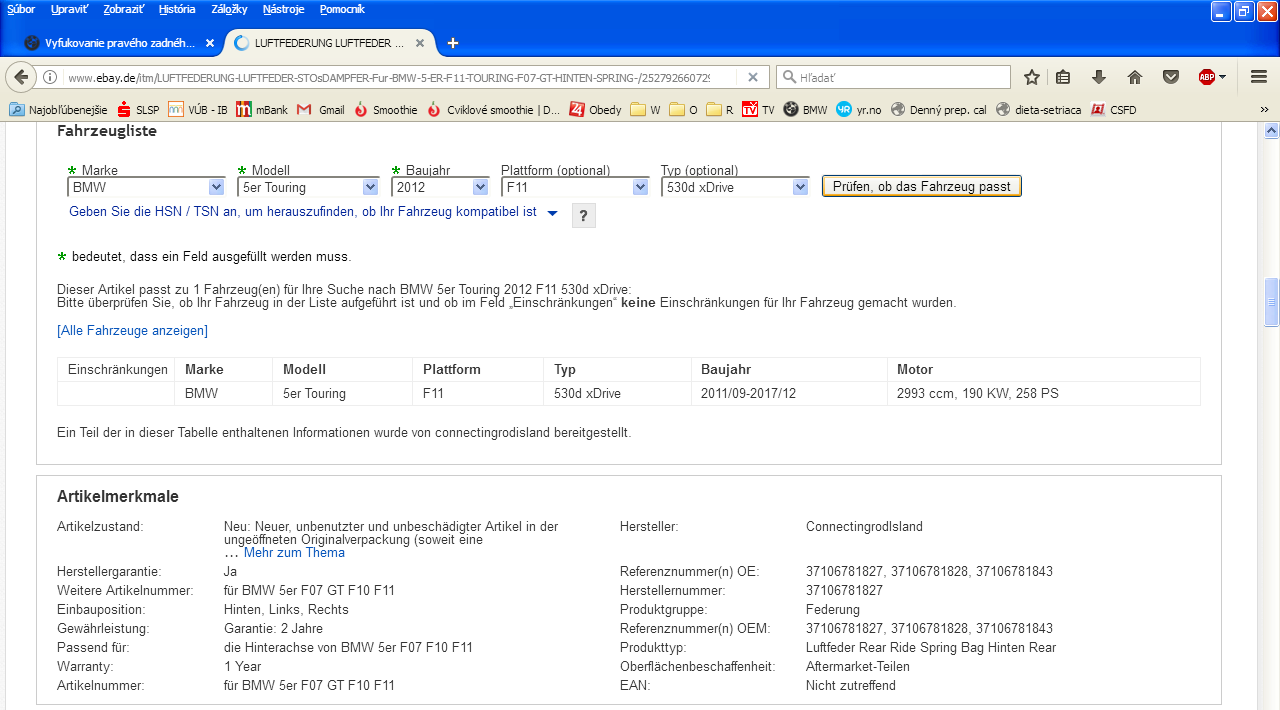The image size is (1280, 710).
Task: Open a new tab with plus button
Action: point(453,43)
